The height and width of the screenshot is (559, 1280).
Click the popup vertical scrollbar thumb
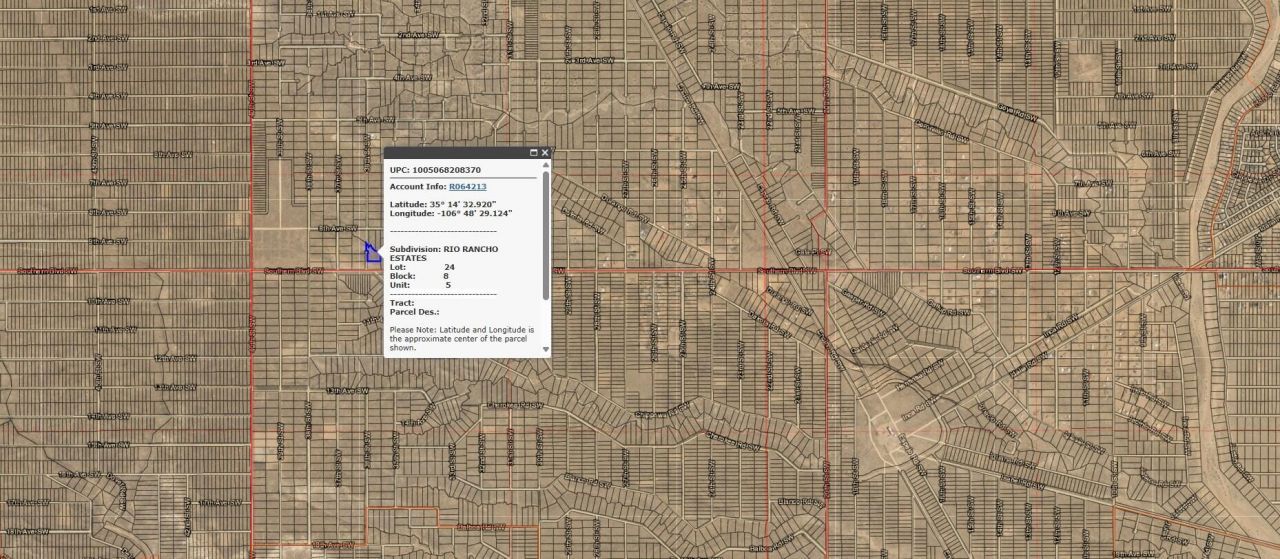(x=546, y=235)
